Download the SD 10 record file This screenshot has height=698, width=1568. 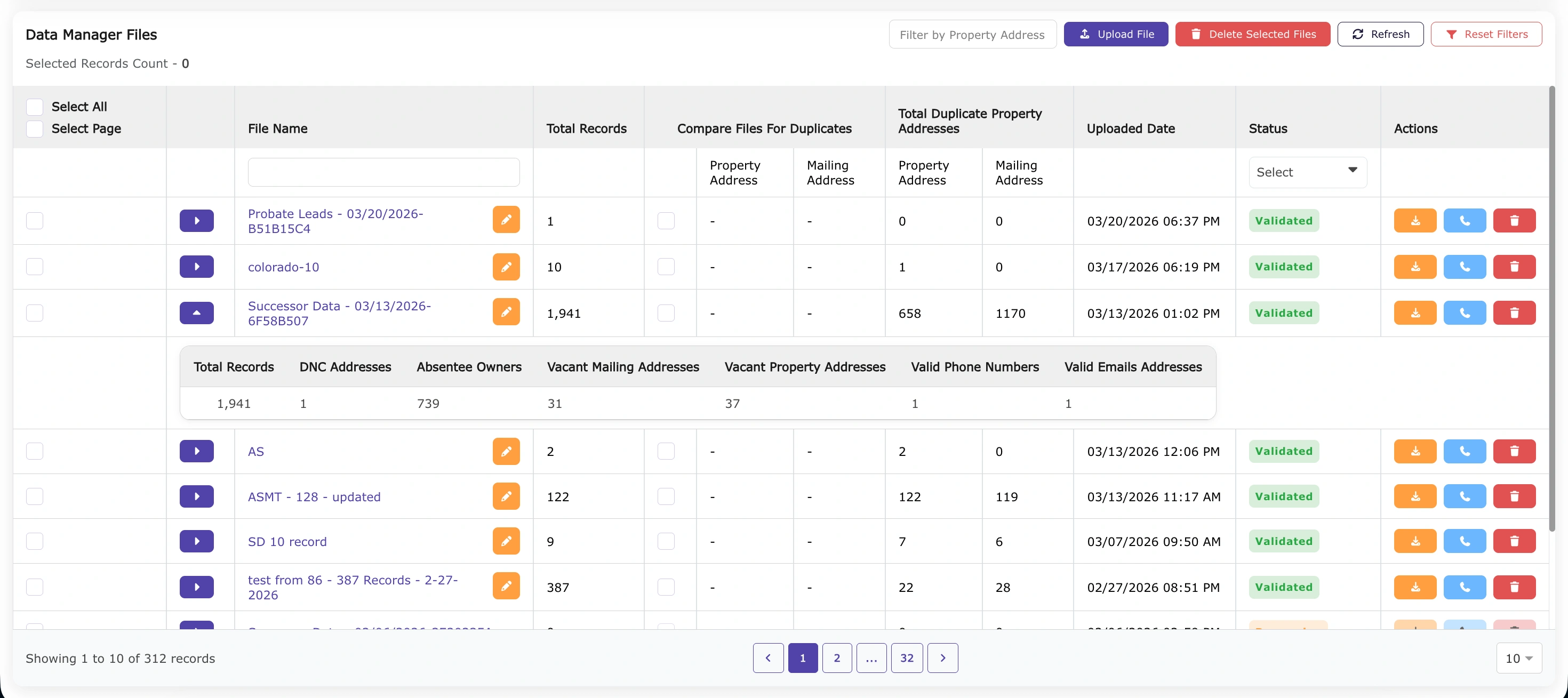[1414, 541]
